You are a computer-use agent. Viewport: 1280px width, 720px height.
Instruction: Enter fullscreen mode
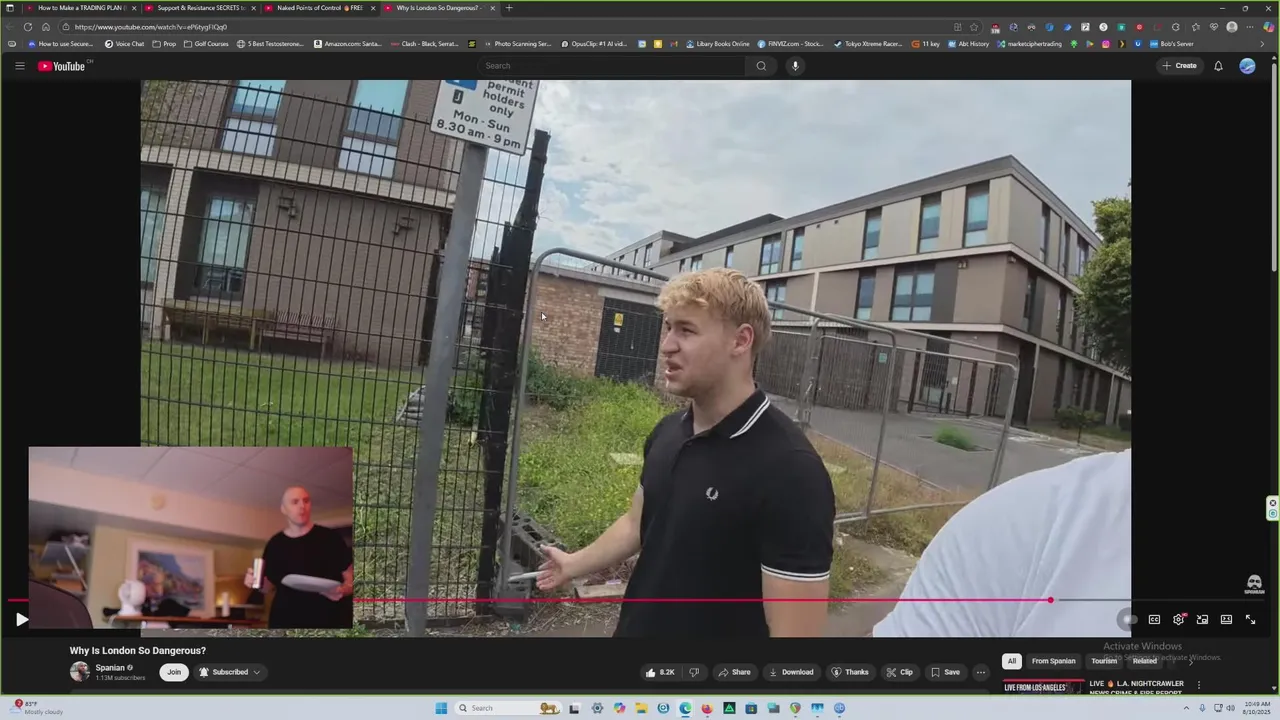pyautogui.click(x=1250, y=620)
